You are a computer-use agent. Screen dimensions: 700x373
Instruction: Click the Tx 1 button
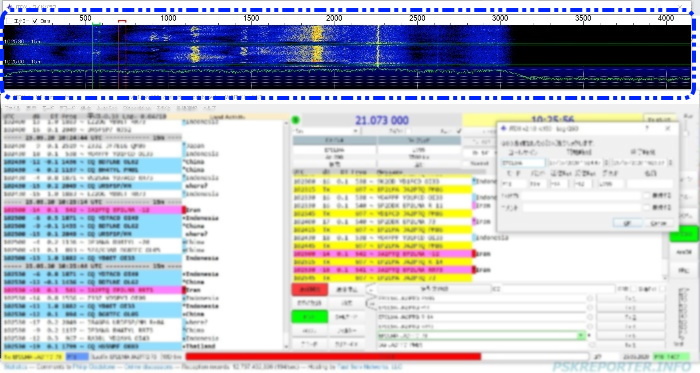pos(630,298)
